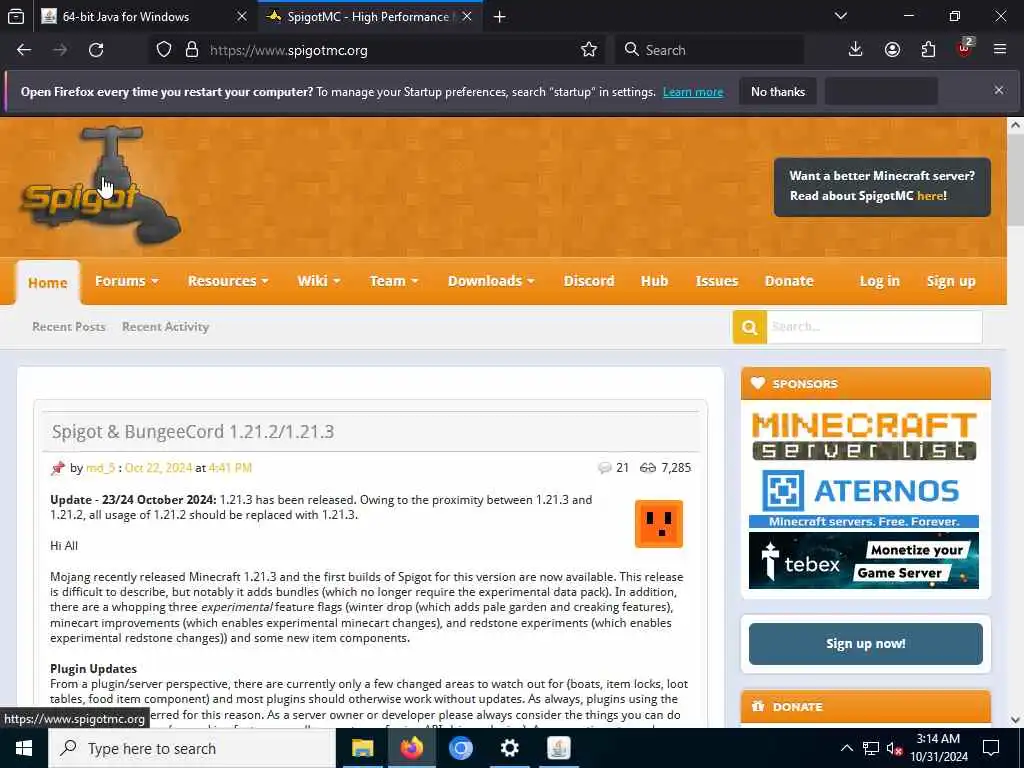Bookmark this page with the star icon

click(588, 50)
